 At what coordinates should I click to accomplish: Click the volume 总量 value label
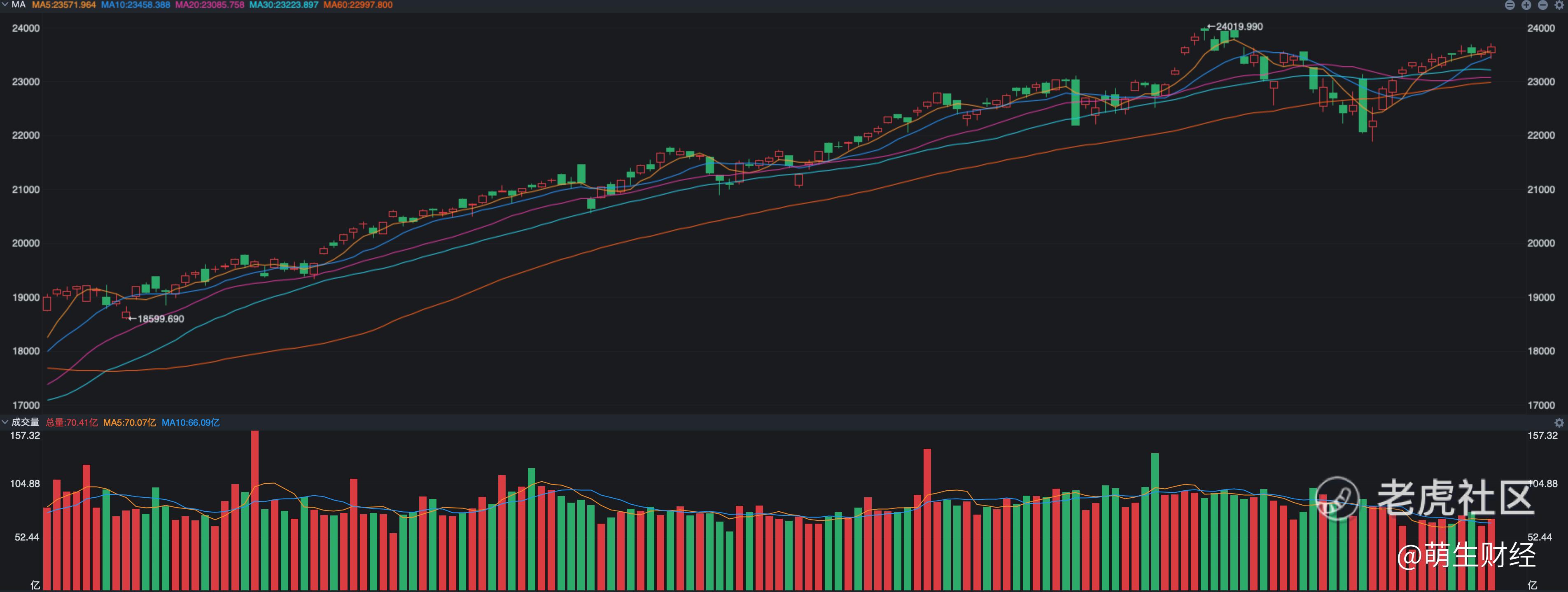click(x=72, y=422)
